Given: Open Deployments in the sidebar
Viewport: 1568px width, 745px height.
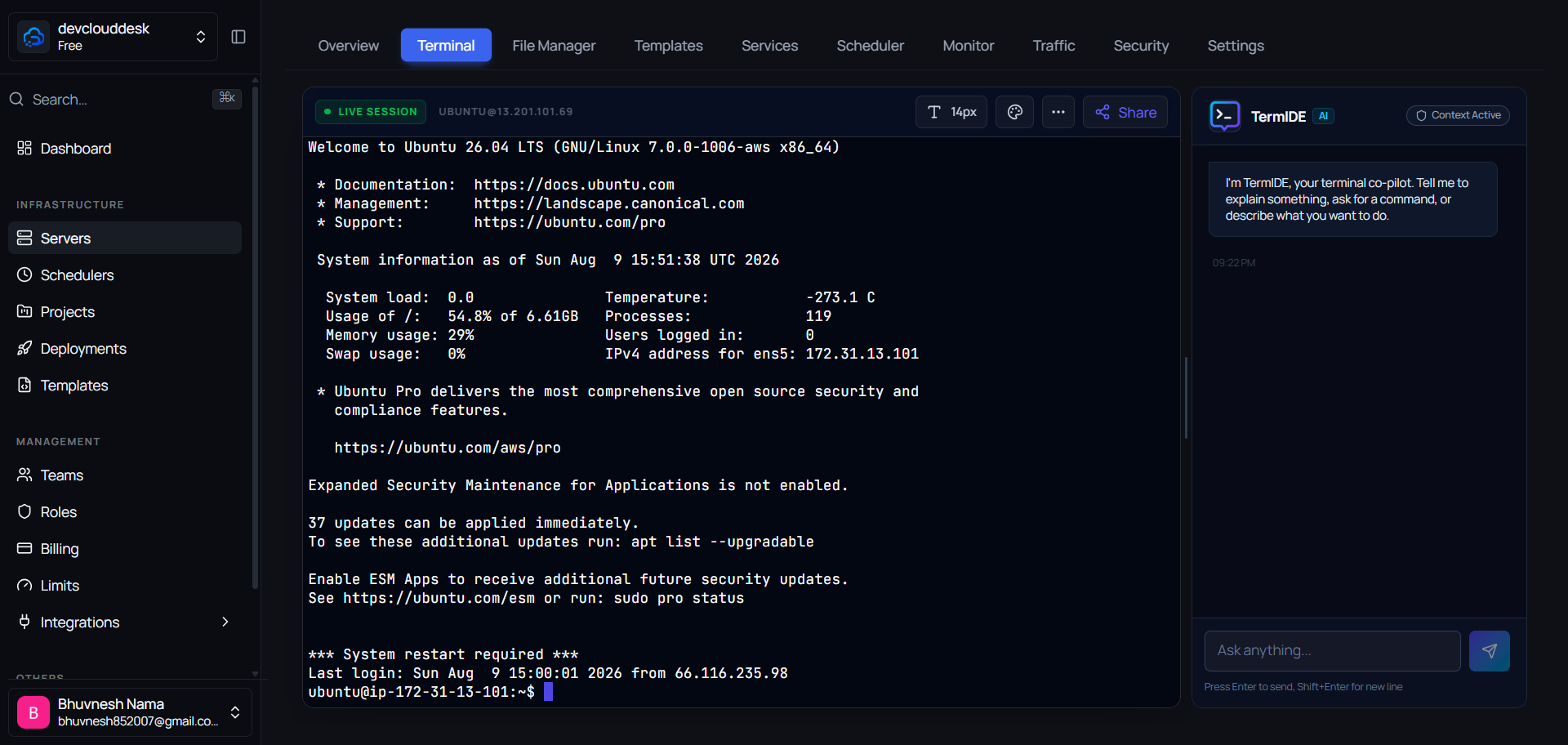Looking at the screenshot, I should (125, 348).
